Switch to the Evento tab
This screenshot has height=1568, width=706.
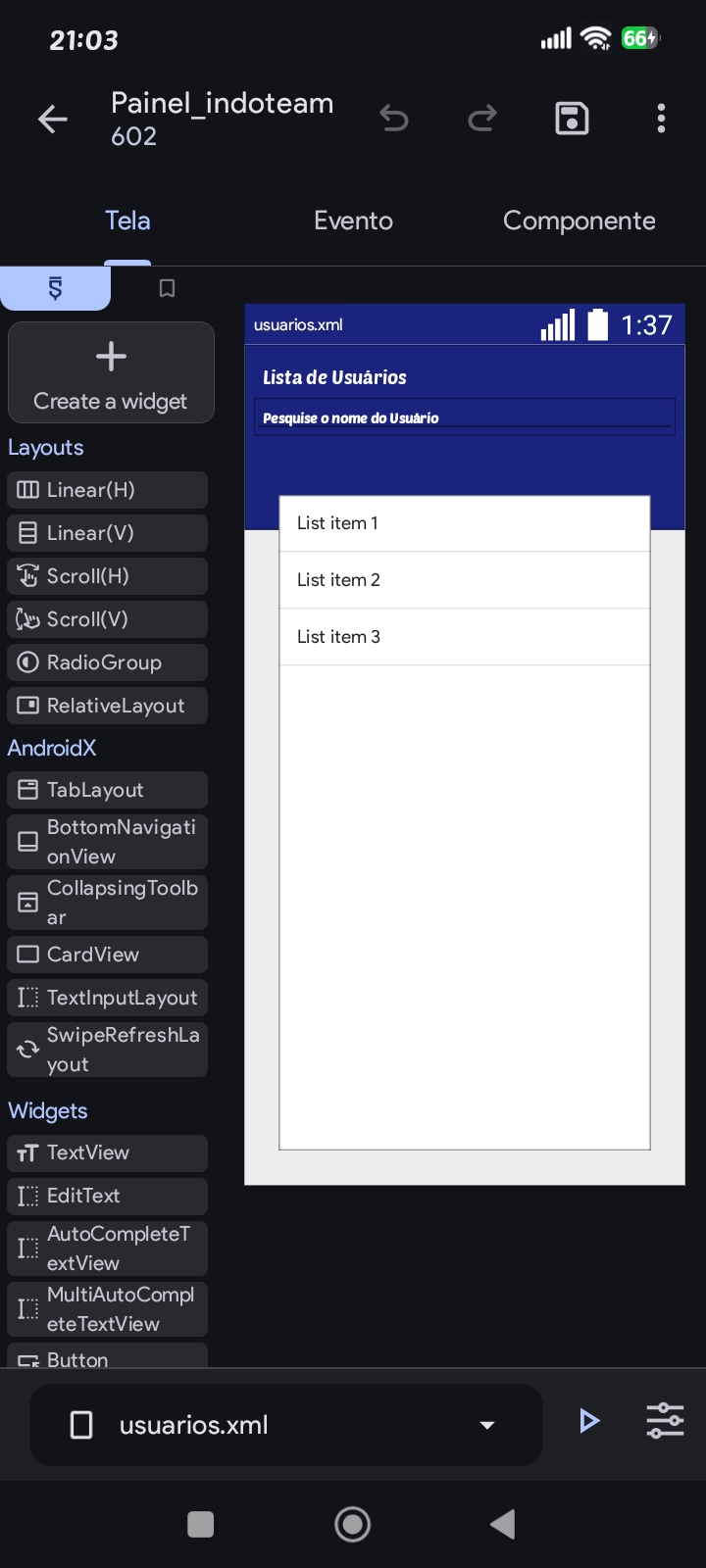353,220
